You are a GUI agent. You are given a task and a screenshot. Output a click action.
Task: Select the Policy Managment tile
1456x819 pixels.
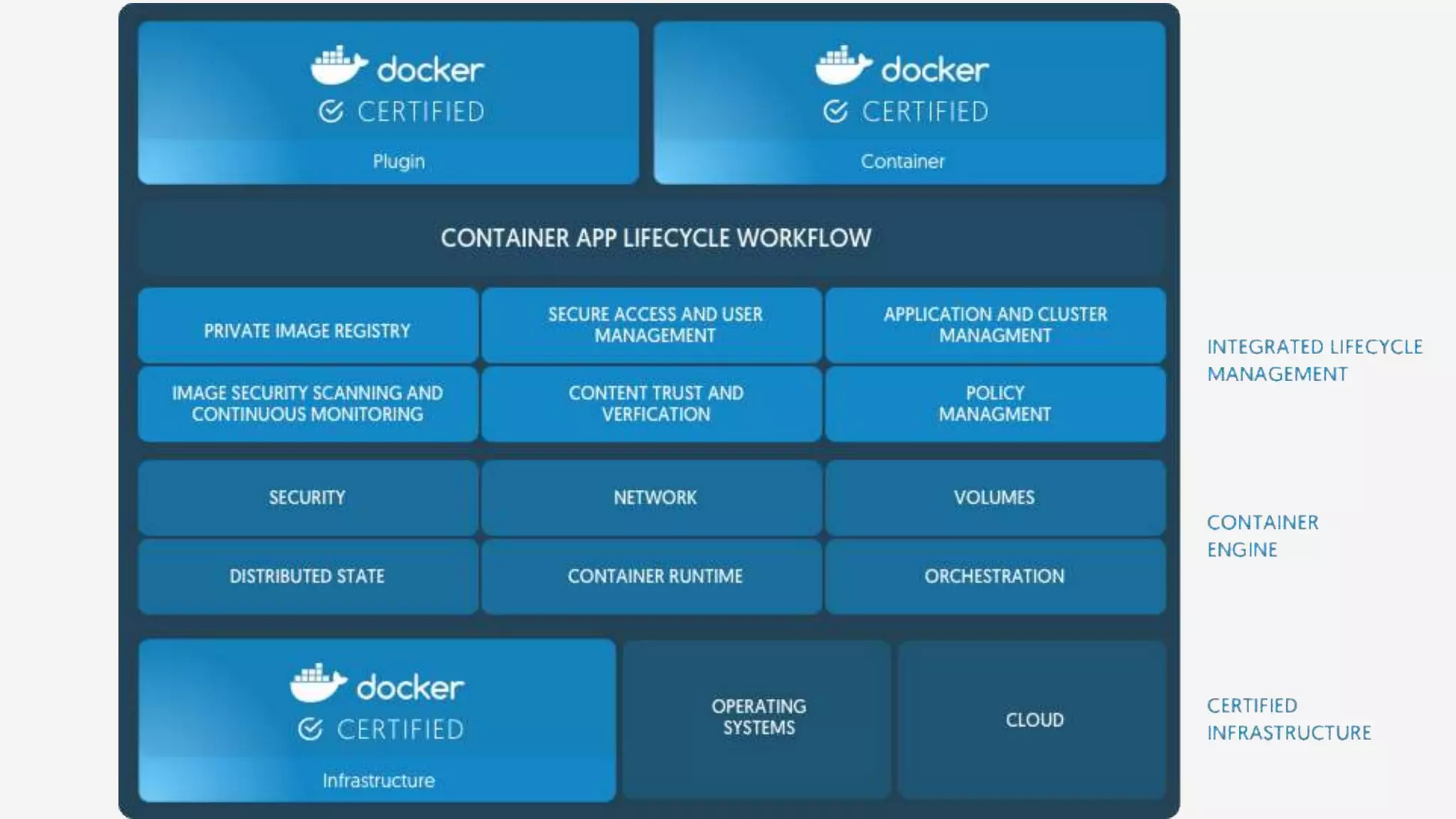click(995, 404)
